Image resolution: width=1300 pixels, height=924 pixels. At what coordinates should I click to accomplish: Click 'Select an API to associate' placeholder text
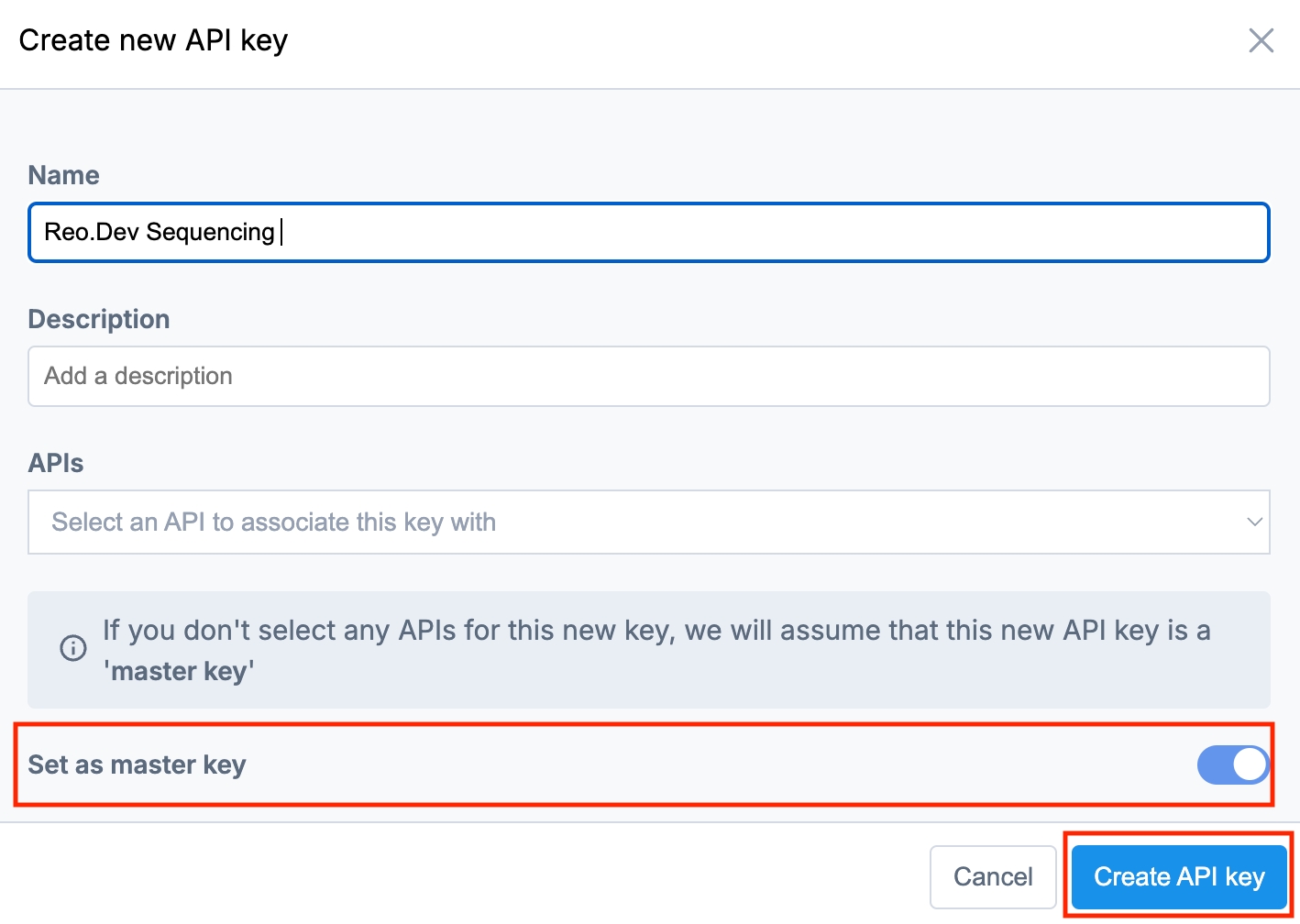tap(273, 522)
